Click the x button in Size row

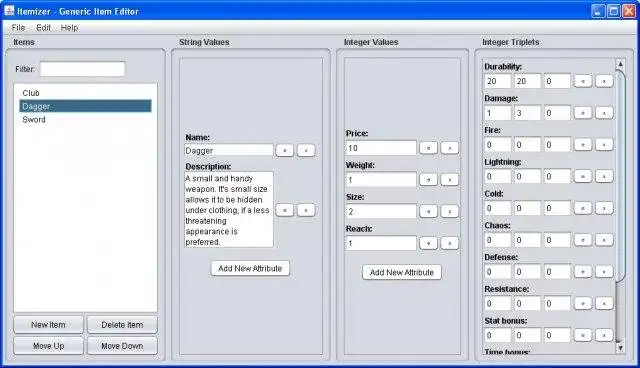[449, 211]
